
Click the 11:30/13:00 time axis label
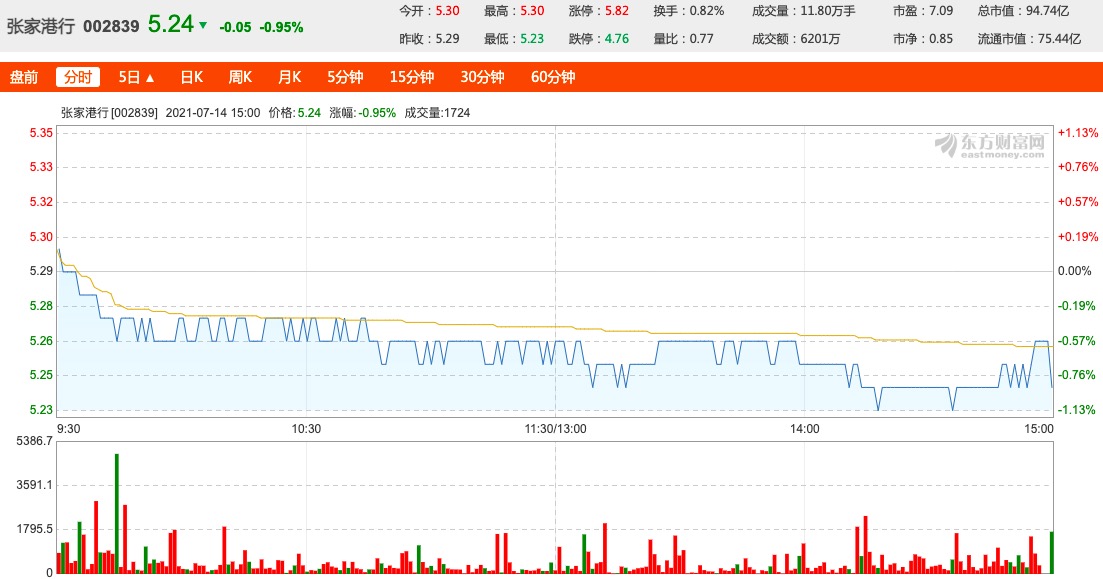[555, 428]
